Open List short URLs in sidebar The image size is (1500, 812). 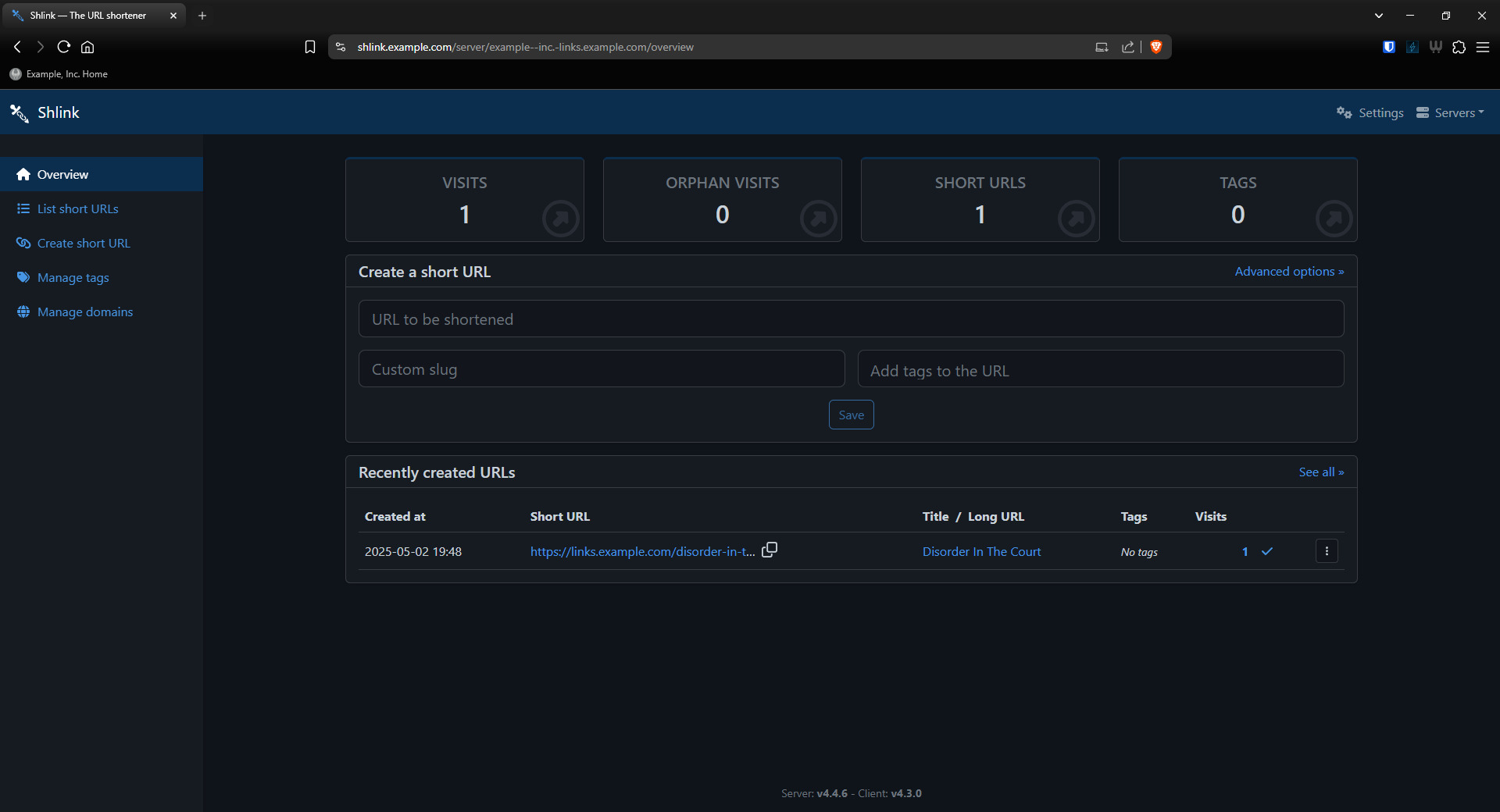pyautogui.click(x=77, y=208)
